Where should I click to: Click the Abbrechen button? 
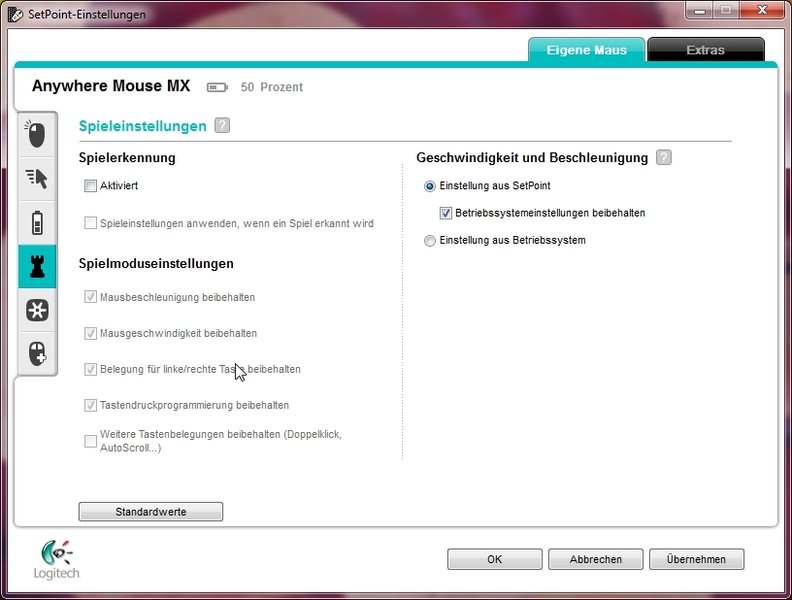(x=596, y=559)
